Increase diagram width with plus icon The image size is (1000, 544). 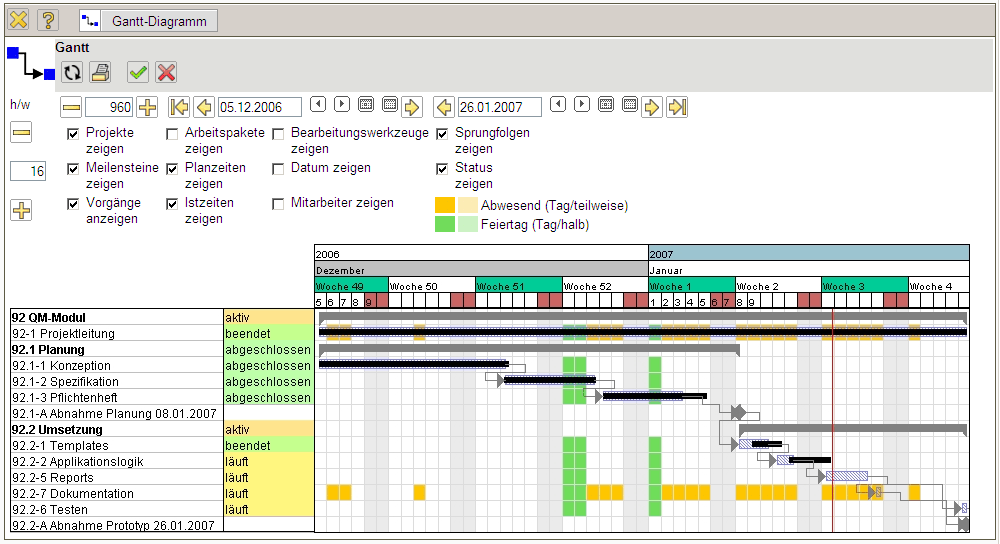click(x=147, y=107)
